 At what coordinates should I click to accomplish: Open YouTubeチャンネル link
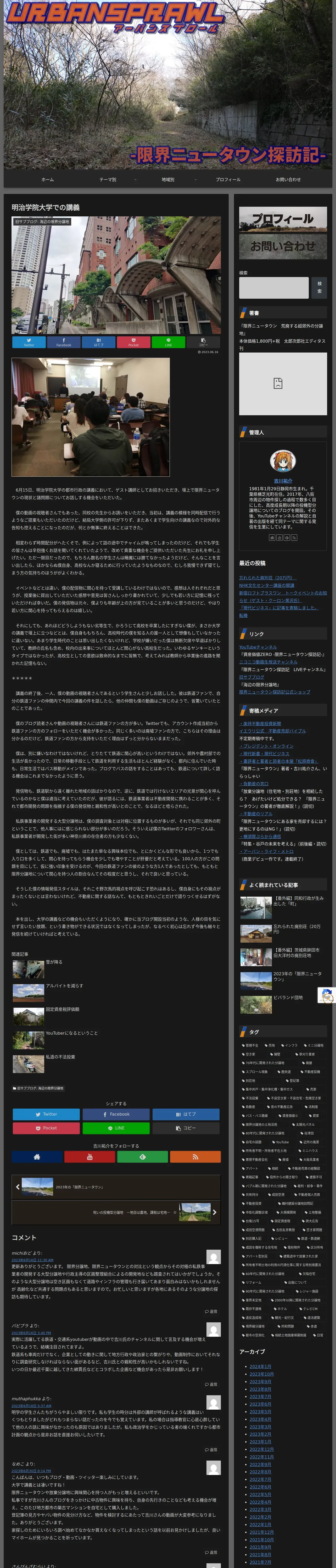click(258, 647)
